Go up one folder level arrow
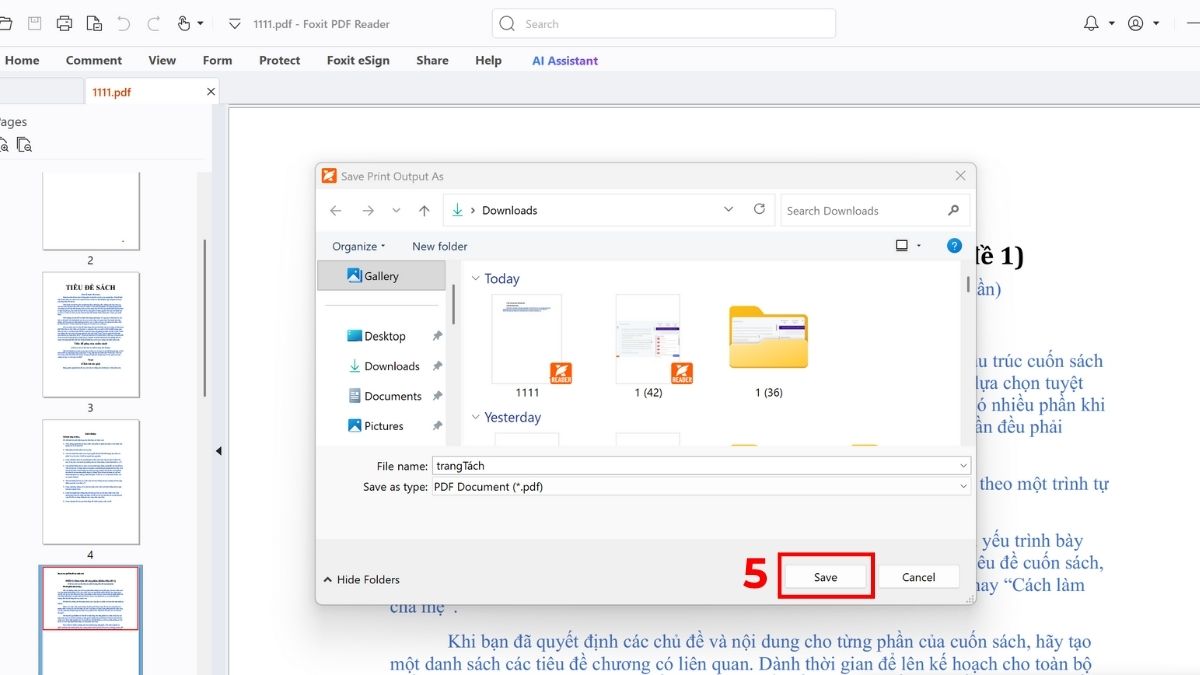 coord(424,210)
